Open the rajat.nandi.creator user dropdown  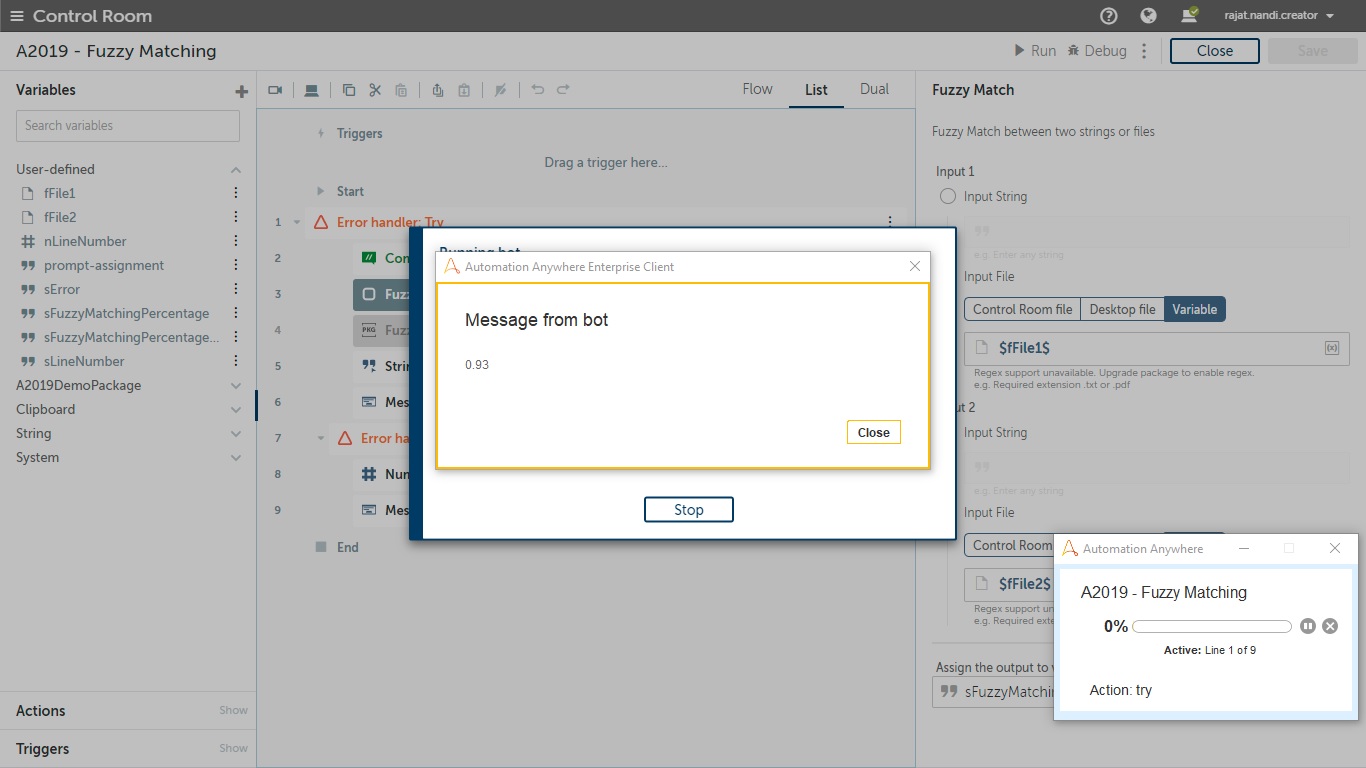pos(1278,16)
